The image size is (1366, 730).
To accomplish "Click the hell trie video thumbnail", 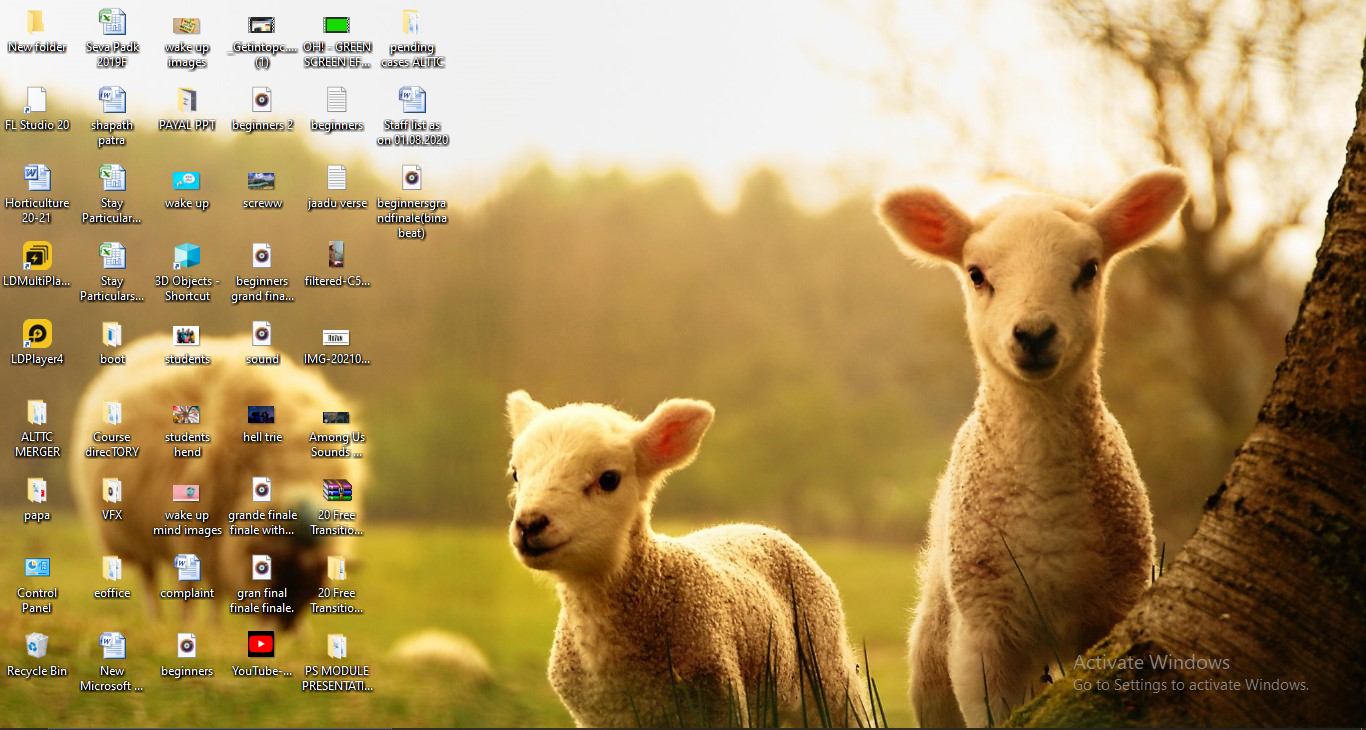I will point(261,414).
